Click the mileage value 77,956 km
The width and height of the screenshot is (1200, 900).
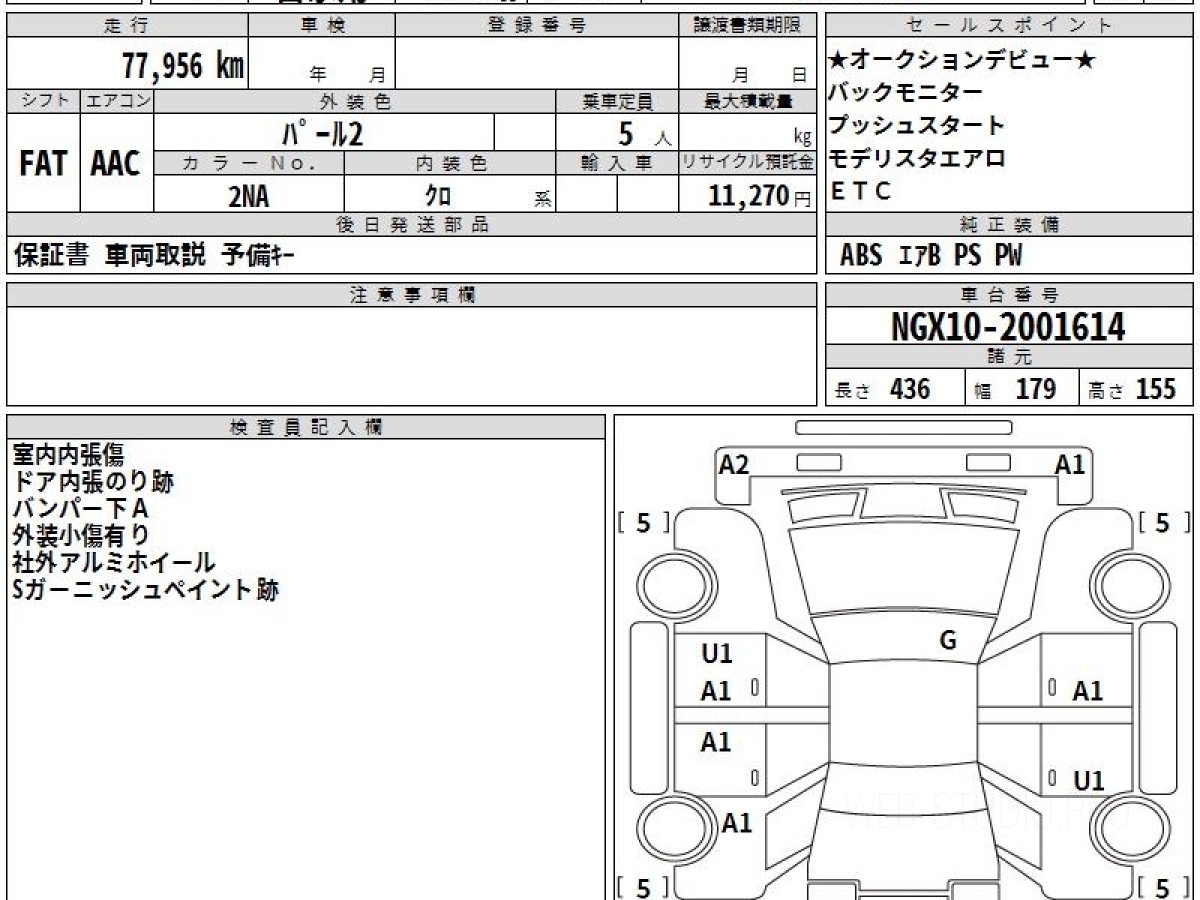(183, 66)
